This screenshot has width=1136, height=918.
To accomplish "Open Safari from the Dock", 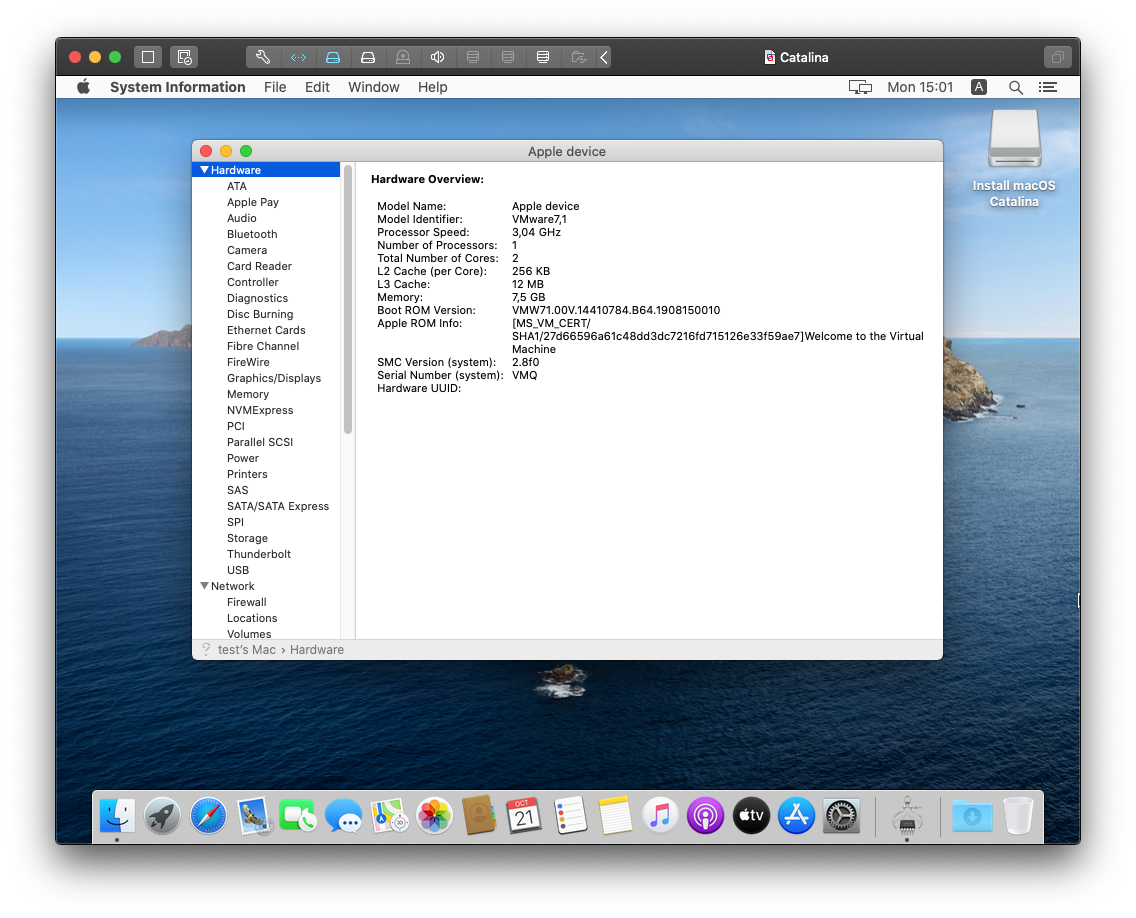I will 208,817.
